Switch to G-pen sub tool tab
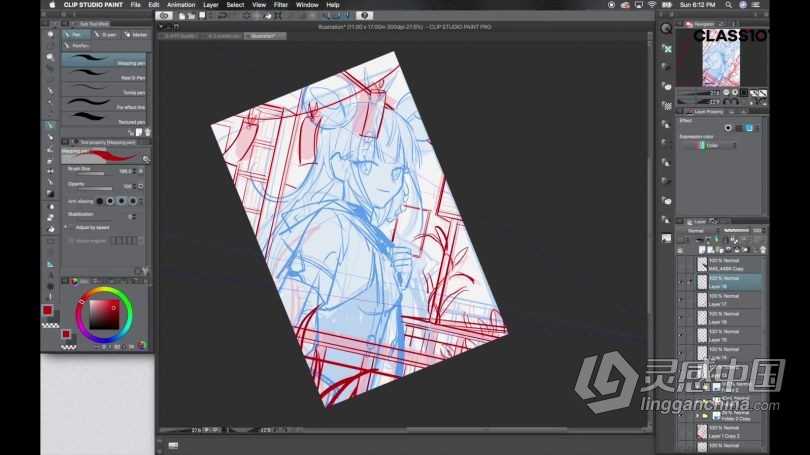Image resolution: width=810 pixels, height=455 pixels. (106, 35)
